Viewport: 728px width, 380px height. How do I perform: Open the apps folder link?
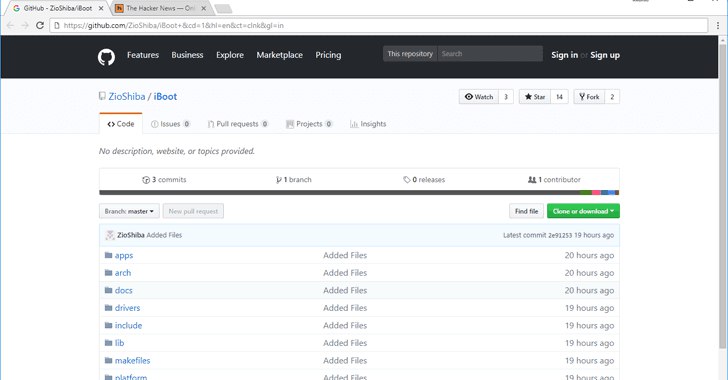[x=124, y=256]
